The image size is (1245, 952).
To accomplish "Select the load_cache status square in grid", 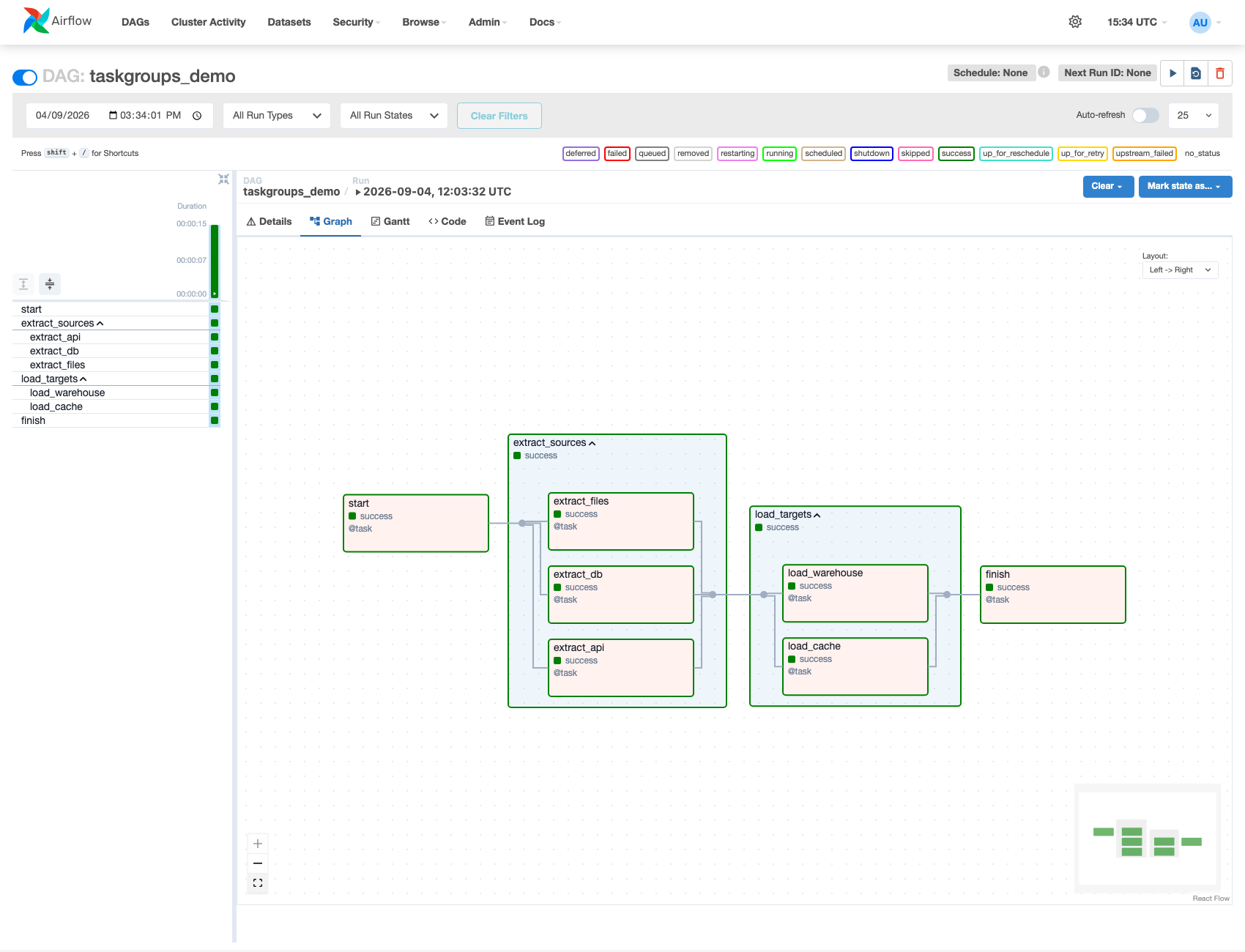I will [215, 406].
